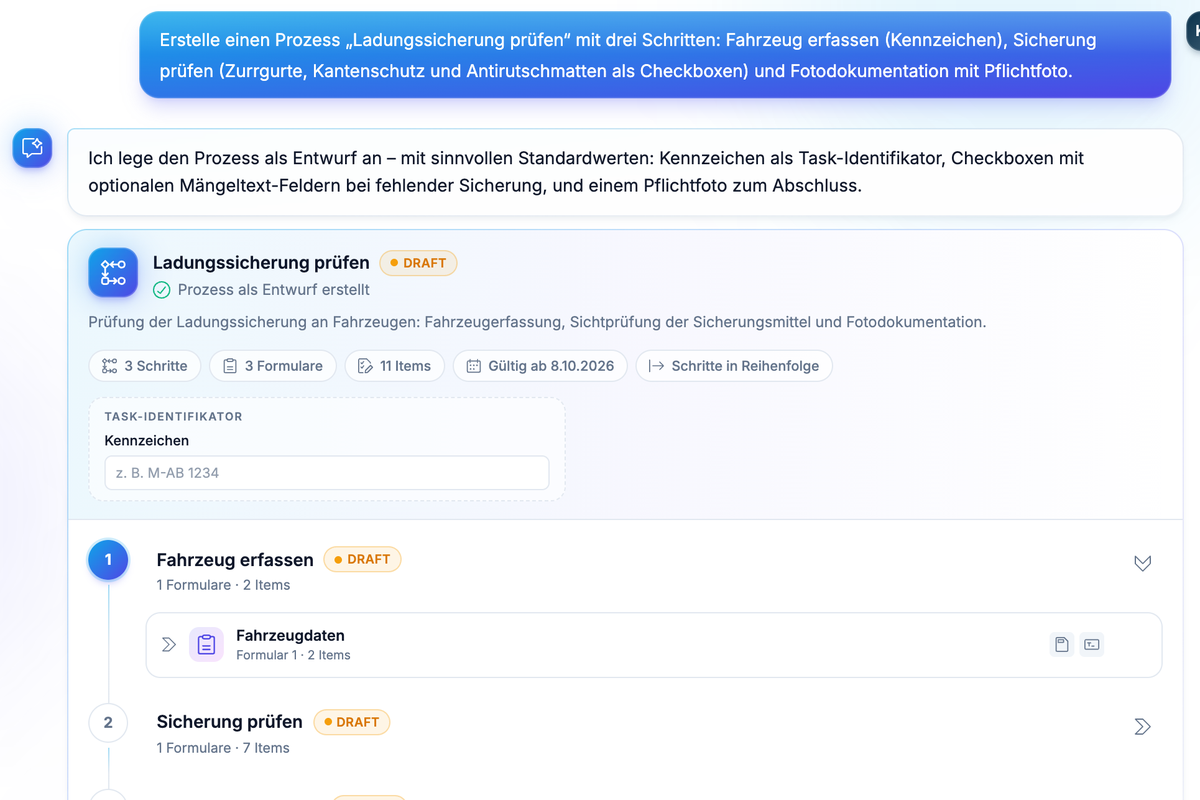Viewport: 1200px width, 800px height.
Task: Select step number 2 circle
Action: [108, 722]
